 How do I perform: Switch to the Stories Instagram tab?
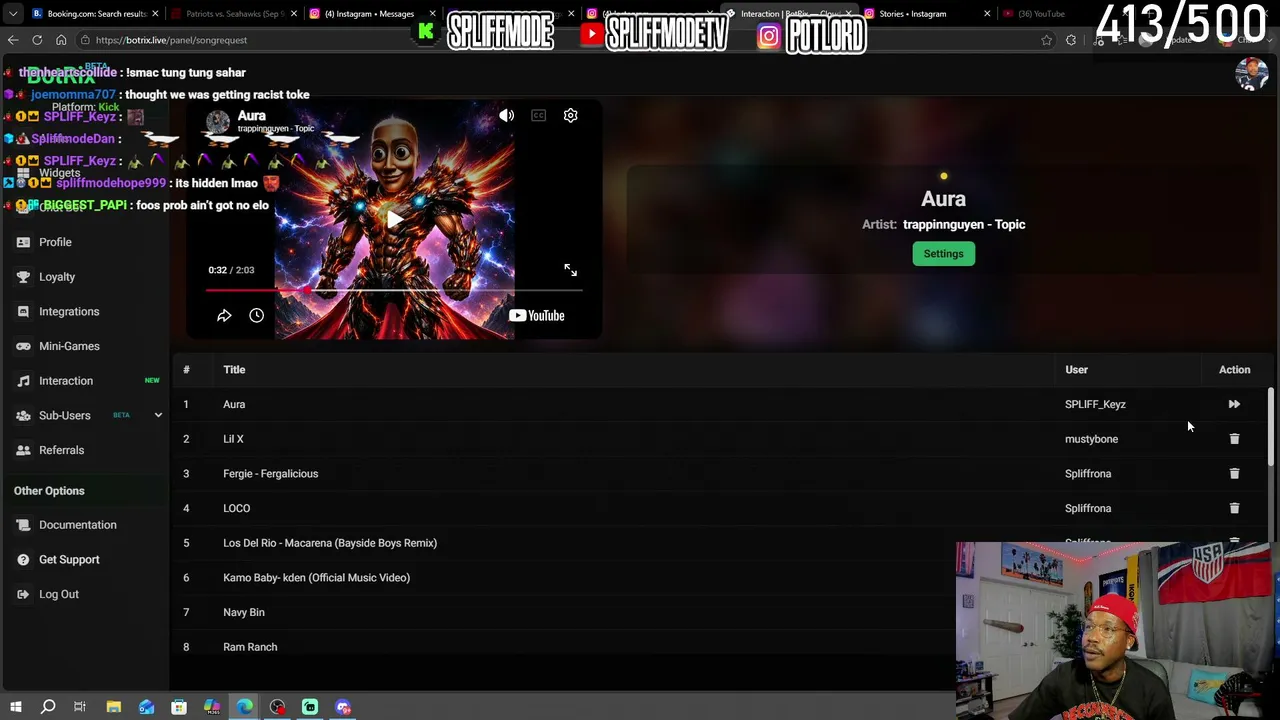(x=925, y=14)
